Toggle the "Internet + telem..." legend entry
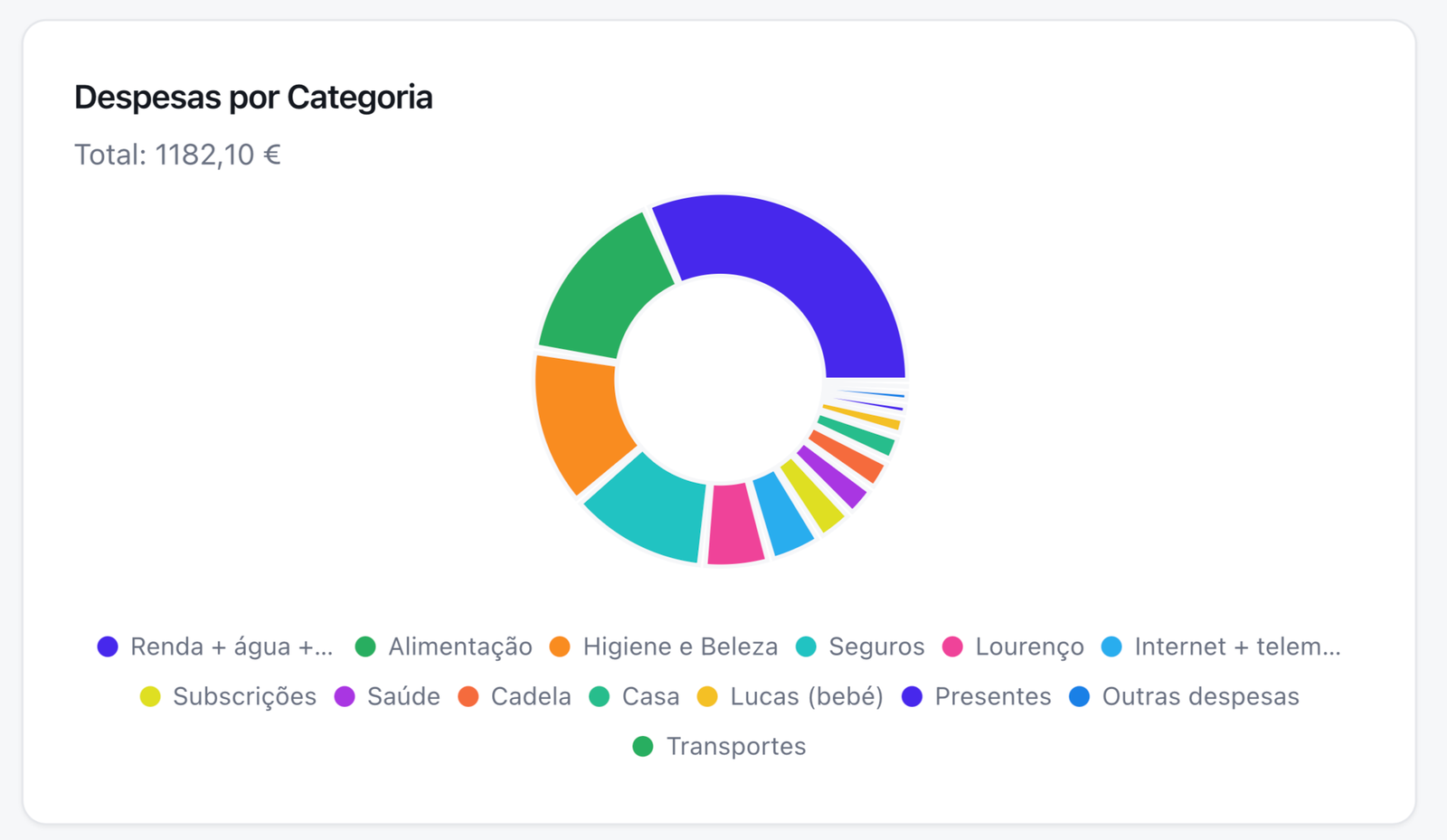The width and height of the screenshot is (1447, 840). pyautogui.click(x=1221, y=647)
